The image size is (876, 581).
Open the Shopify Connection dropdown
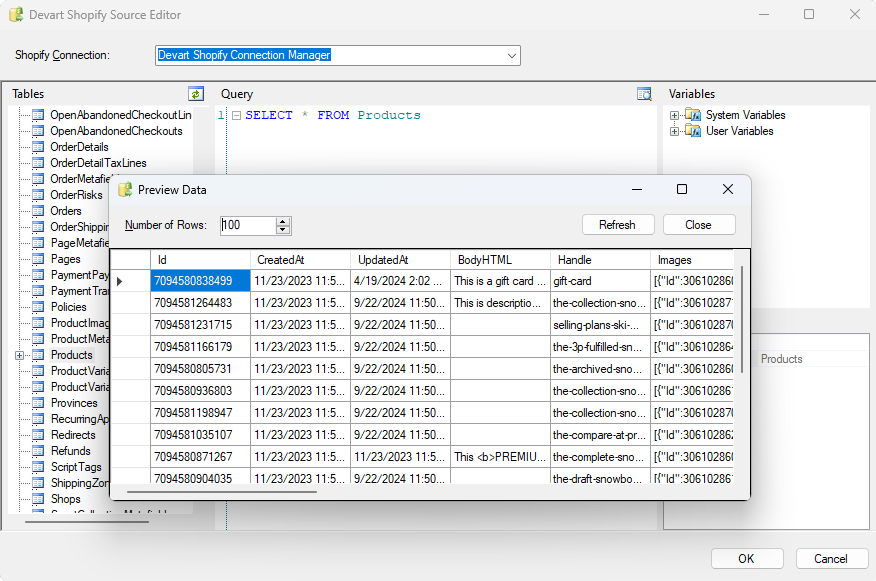point(512,56)
